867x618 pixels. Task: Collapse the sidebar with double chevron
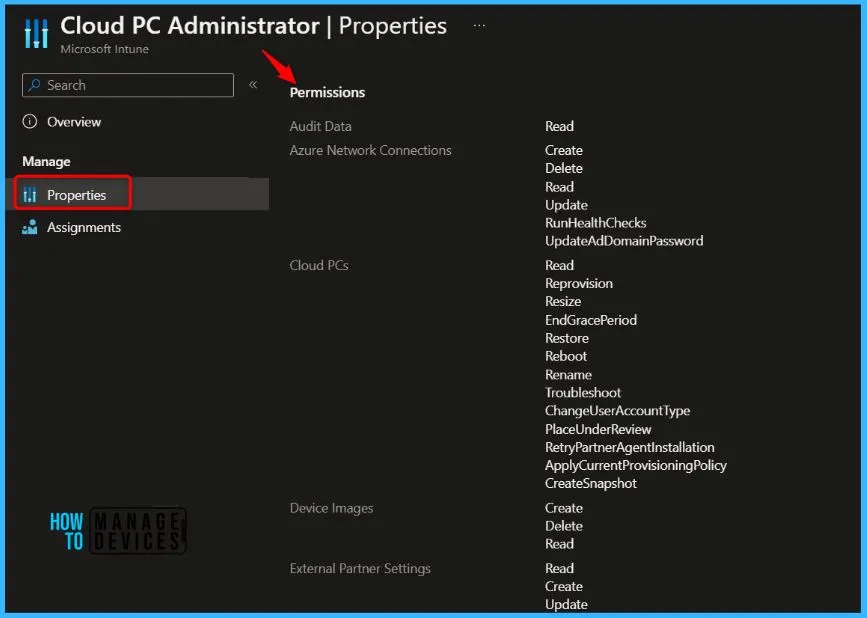(253, 85)
